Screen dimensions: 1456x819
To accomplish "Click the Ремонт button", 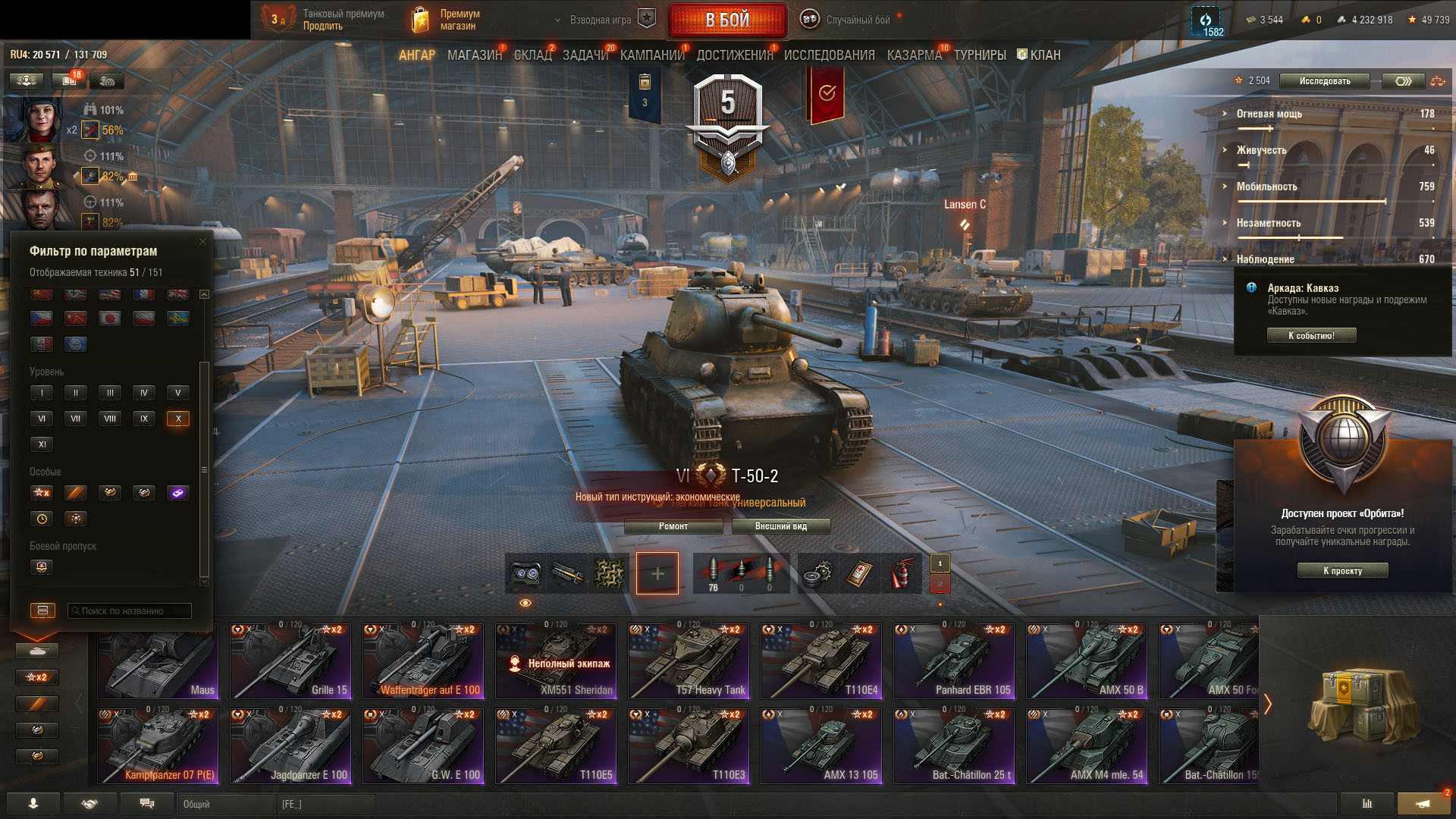I will pyautogui.click(x=673, y=526).
